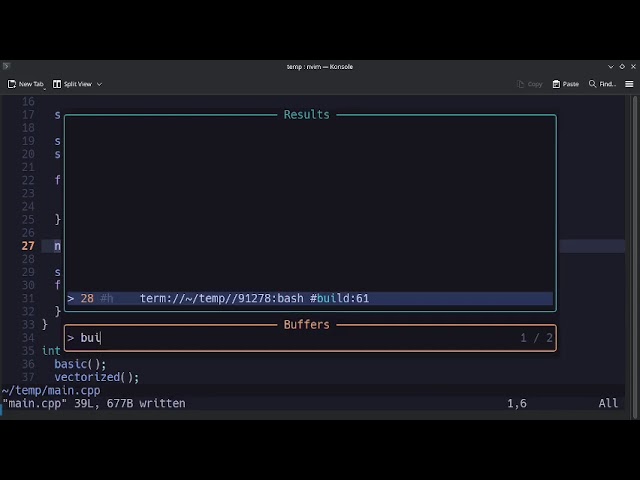Click the 1 / 2 match counter
This screenshot has width=640, height=480.
pos(536,338)
